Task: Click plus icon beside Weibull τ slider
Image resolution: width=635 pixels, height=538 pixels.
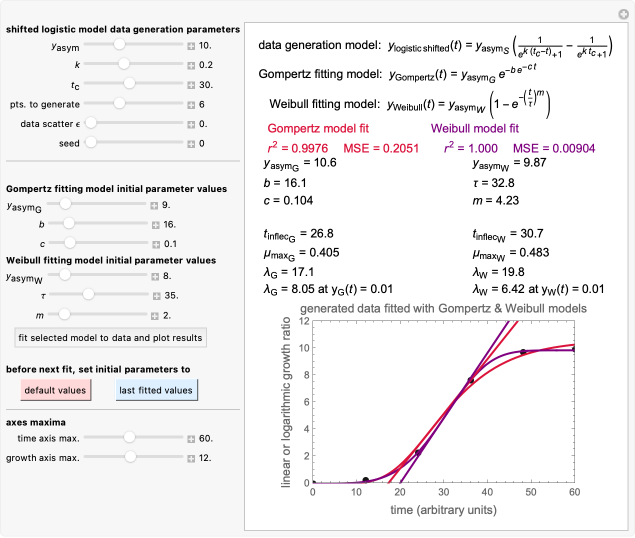Action: click(x=155, y=295)
